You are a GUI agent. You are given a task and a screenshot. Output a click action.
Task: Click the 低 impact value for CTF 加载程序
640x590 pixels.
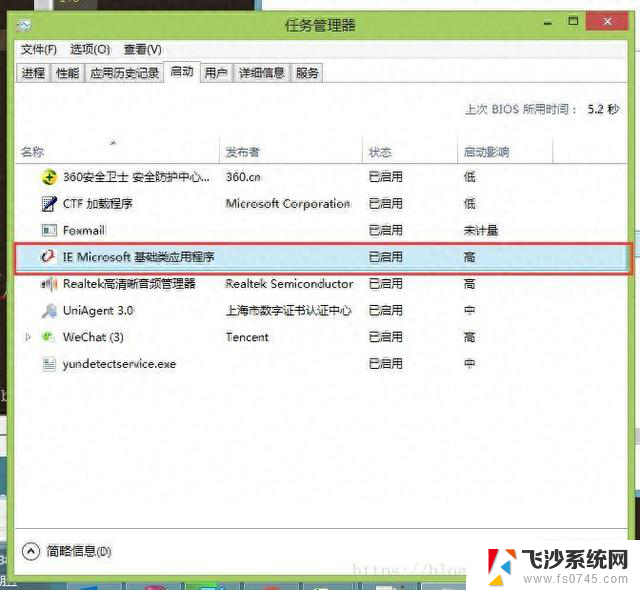point(469,204)
